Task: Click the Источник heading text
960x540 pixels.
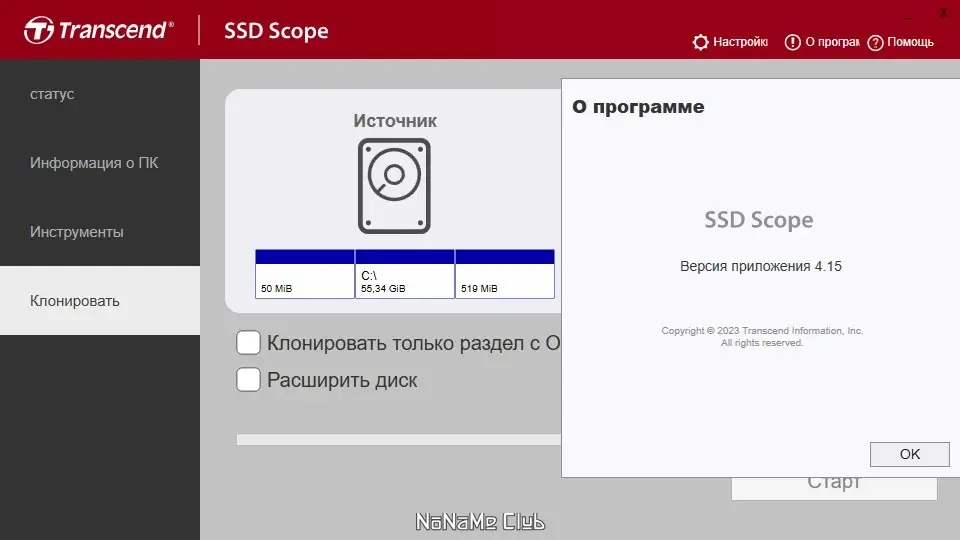Action: [x=395, y=121]
